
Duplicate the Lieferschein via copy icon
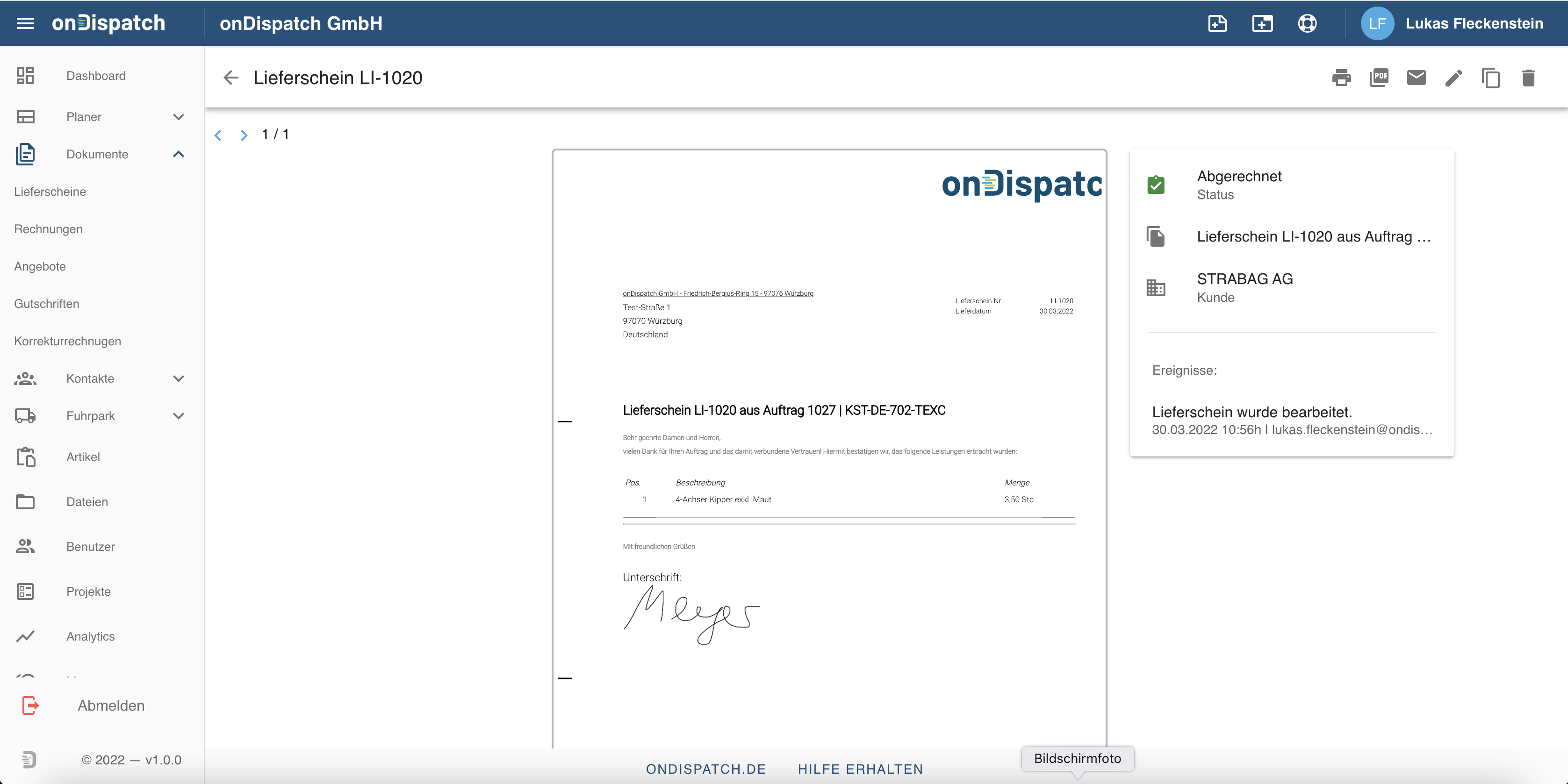tap(1491, 78)
